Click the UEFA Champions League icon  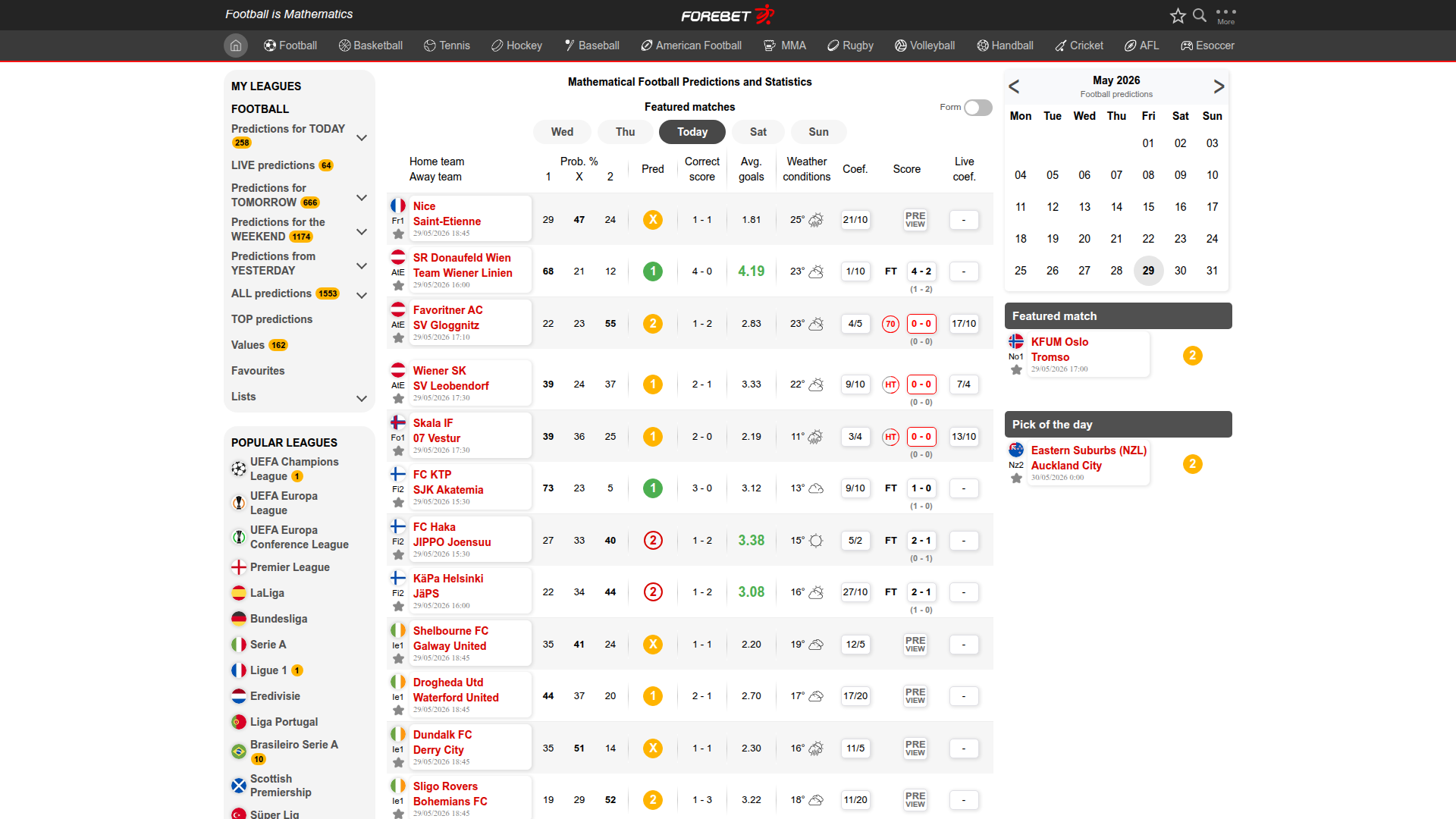[239, 469]
